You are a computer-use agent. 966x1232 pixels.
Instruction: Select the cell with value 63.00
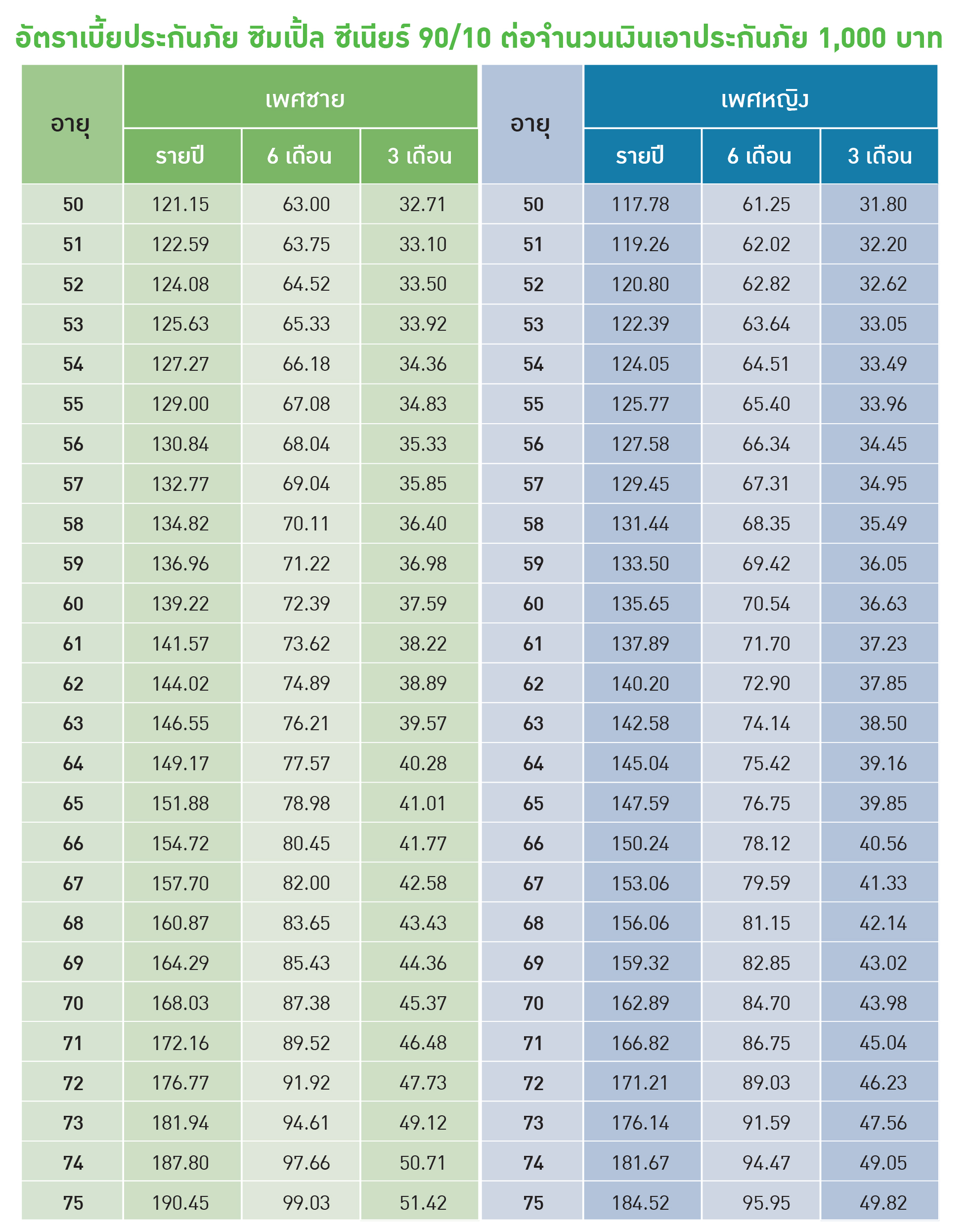click(306, 204)
